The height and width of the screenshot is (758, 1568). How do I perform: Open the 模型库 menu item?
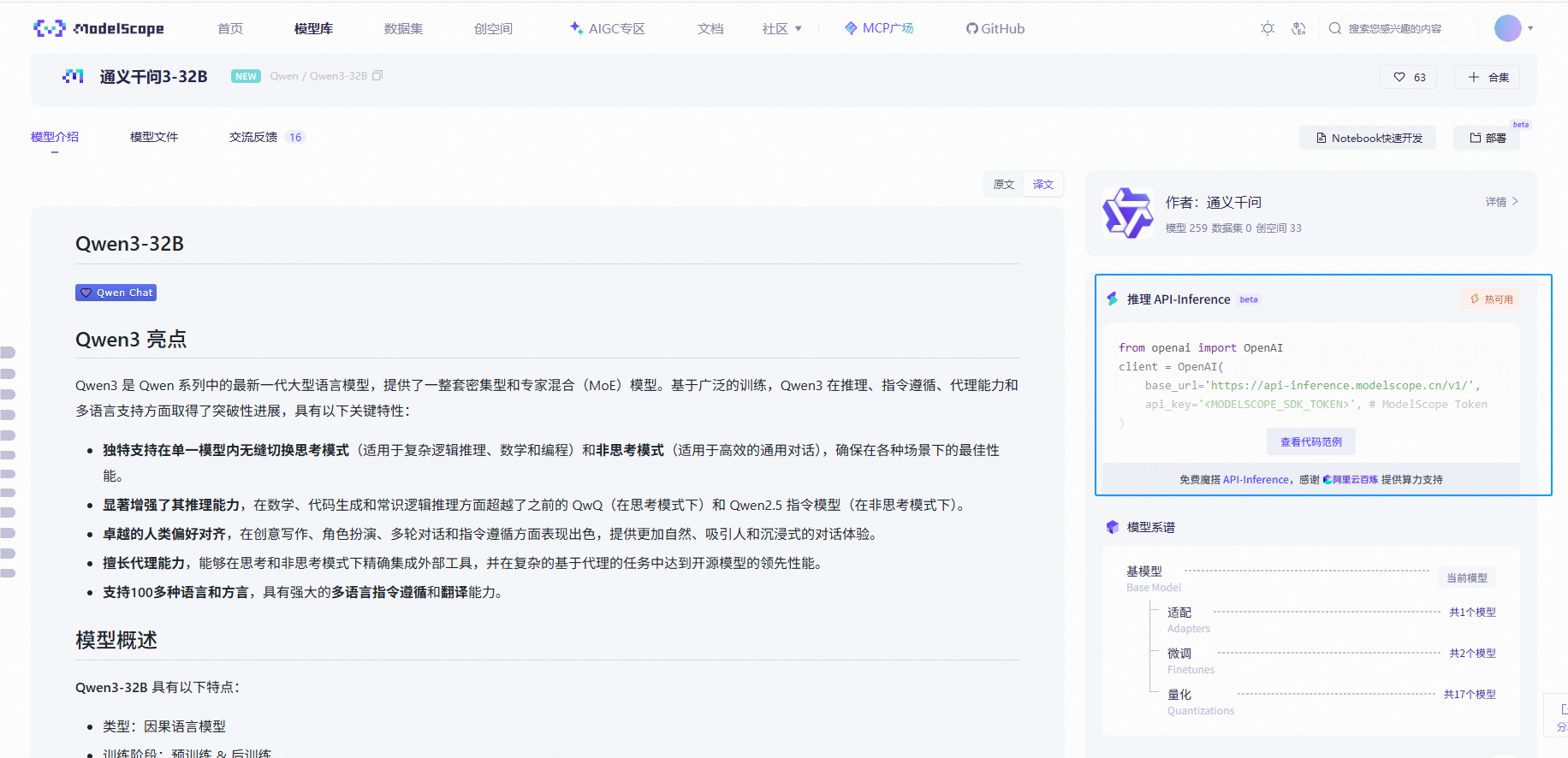point(313,28)
